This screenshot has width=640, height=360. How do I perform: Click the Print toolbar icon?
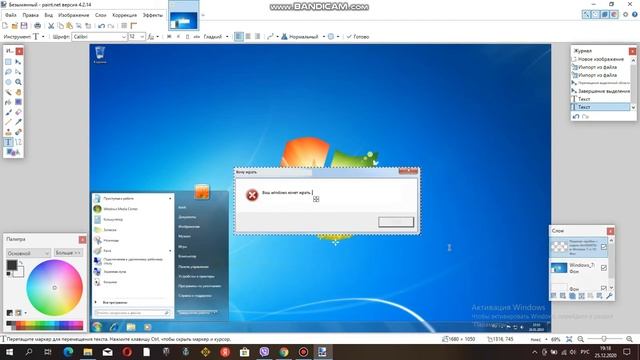pyautogui.click(x=38, y=26)
